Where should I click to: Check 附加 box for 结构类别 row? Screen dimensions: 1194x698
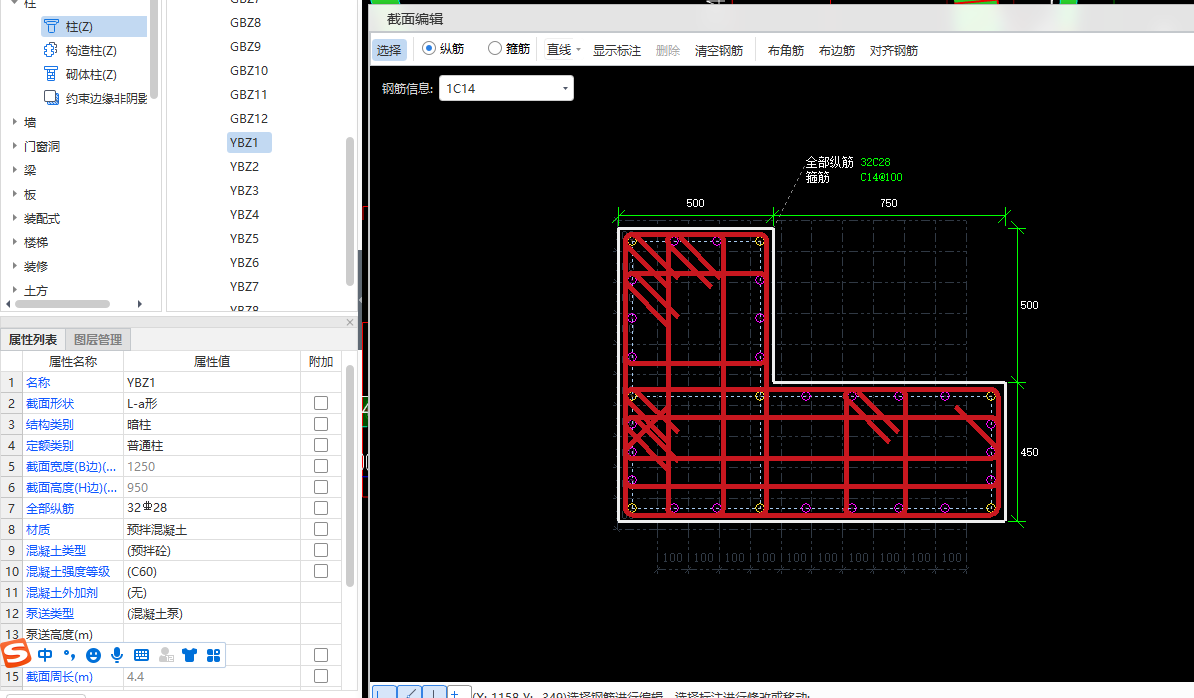pos(321,424)
